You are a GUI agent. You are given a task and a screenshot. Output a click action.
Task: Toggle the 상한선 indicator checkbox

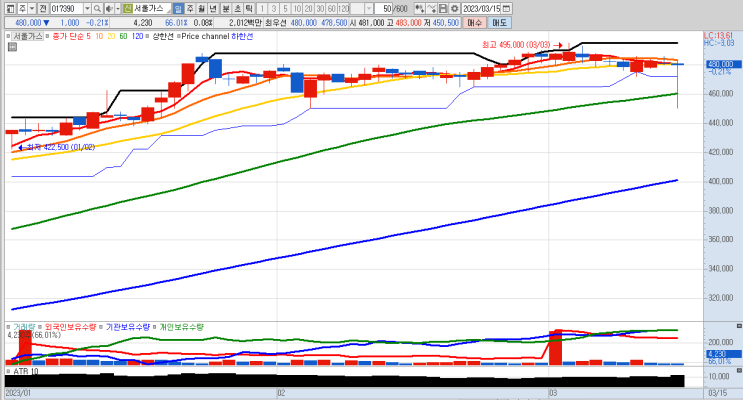pyautogui.click(x=147, y=36)
